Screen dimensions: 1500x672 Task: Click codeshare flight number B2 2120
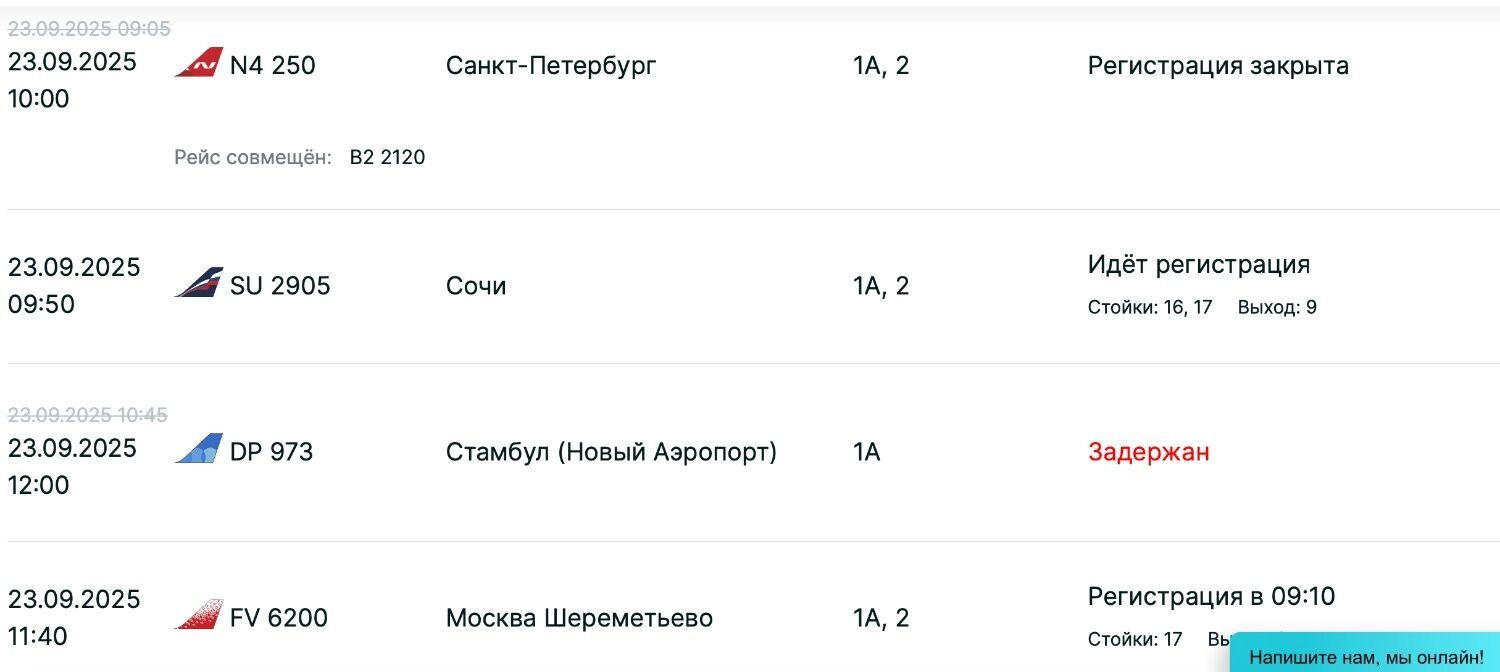click(387, 157)
